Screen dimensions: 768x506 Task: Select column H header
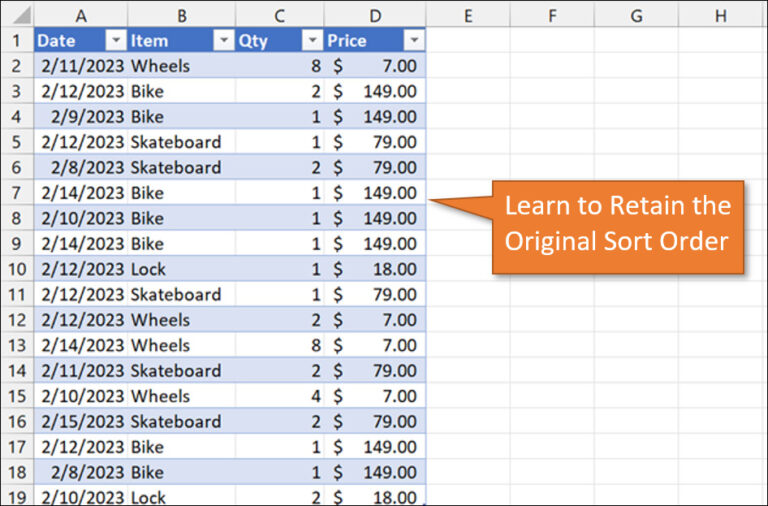(721, 15)
